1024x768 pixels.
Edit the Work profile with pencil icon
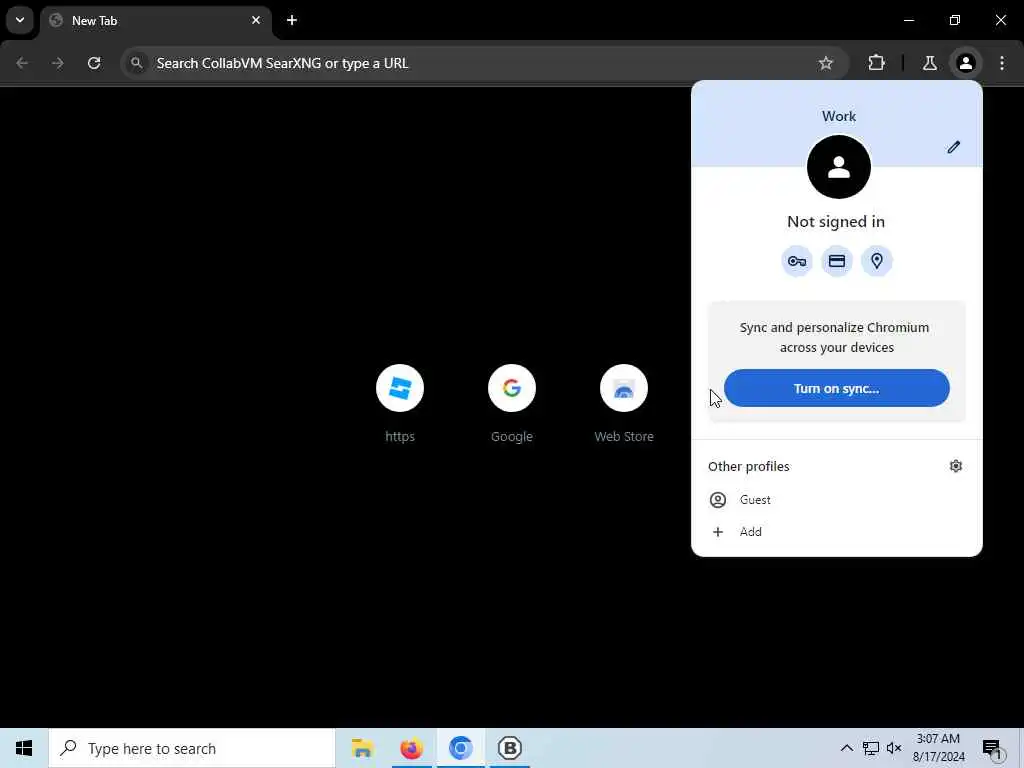point(953,147)
